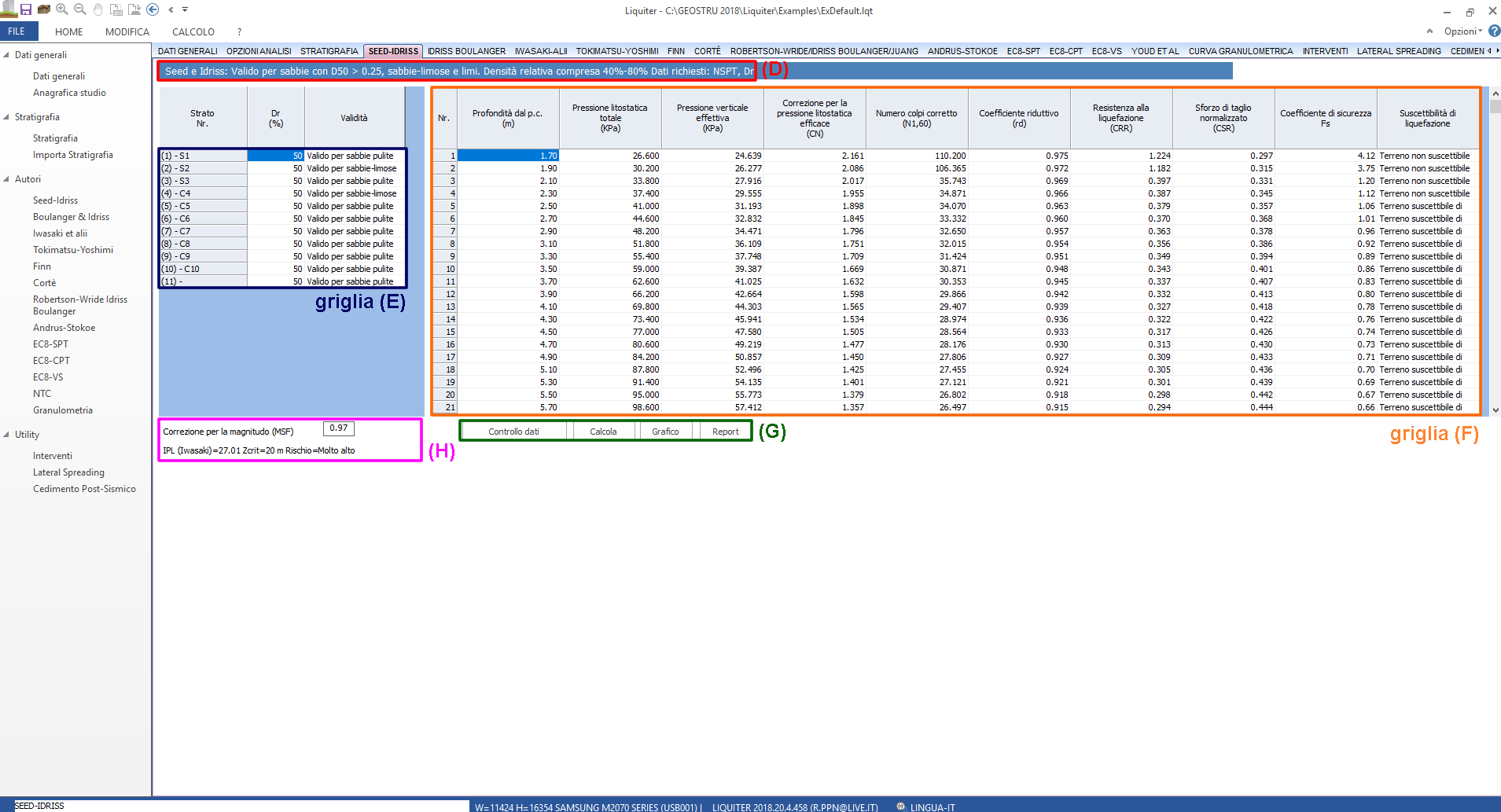Image resolution: width=1501 pixels, height=812 pixels.
Task: Click the Zoom Out magnifier icon
Action: (x=79, y=9)
